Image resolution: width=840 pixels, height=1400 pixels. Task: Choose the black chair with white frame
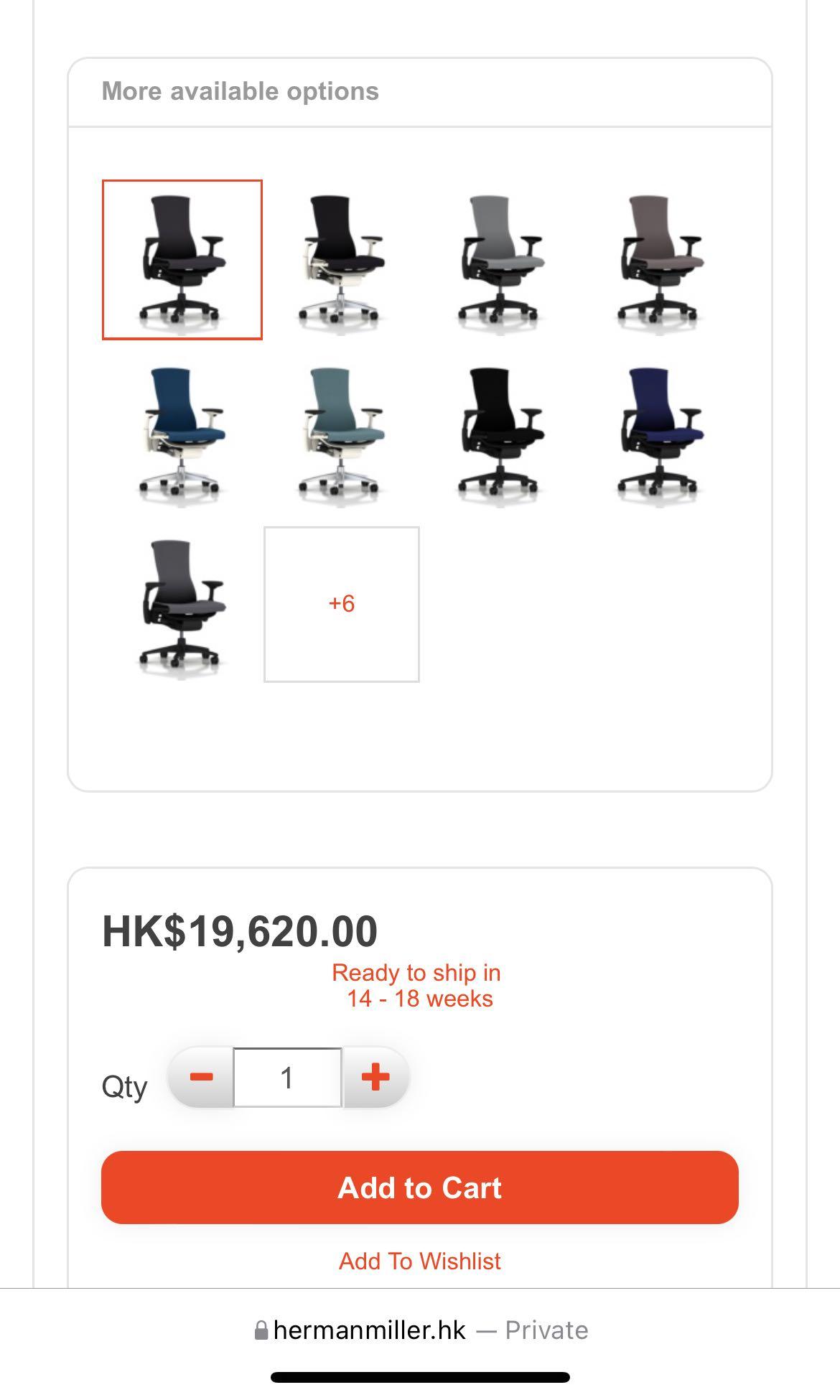click(x=342, y=260)
